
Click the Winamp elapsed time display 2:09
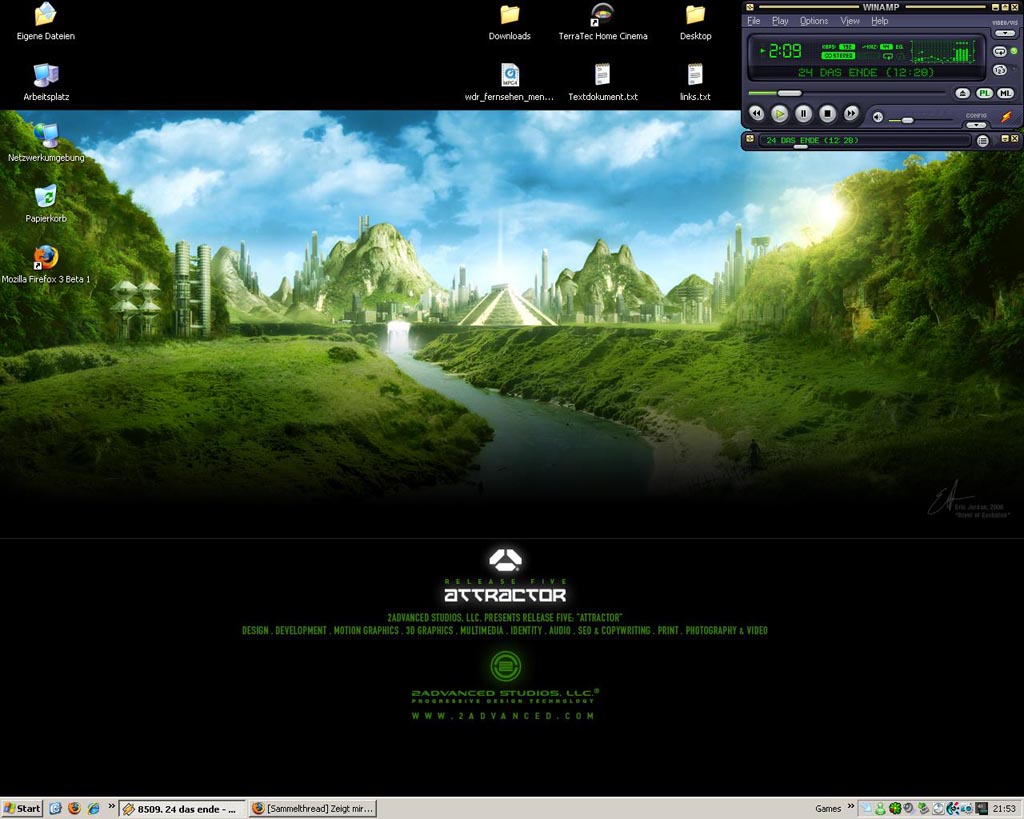(x=784, y=51)
